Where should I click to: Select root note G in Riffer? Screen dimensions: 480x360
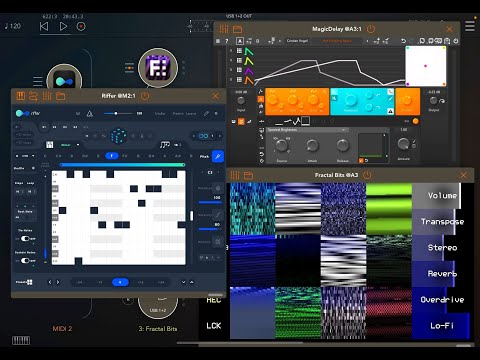[x=138, y=156]
